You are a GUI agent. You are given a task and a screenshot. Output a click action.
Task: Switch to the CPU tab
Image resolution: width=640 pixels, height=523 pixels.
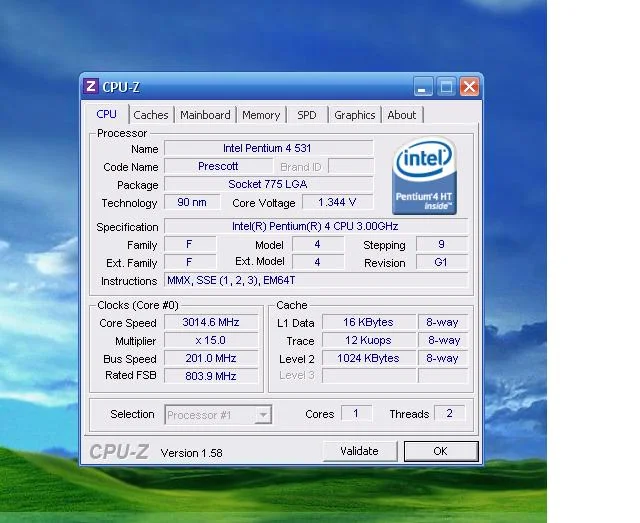[107, 114]
